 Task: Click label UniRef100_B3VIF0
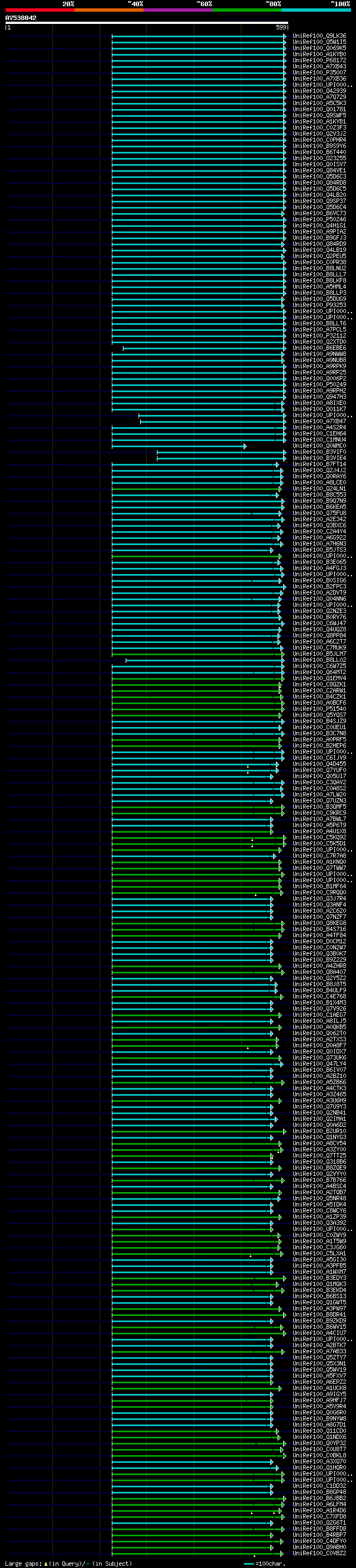(x=319, y=452)
